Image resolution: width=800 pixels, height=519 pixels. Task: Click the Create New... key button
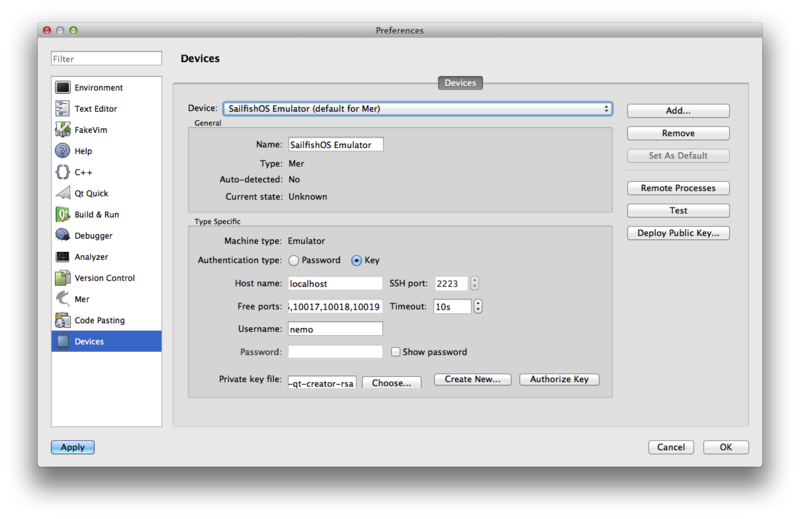(x=472, y=379)
